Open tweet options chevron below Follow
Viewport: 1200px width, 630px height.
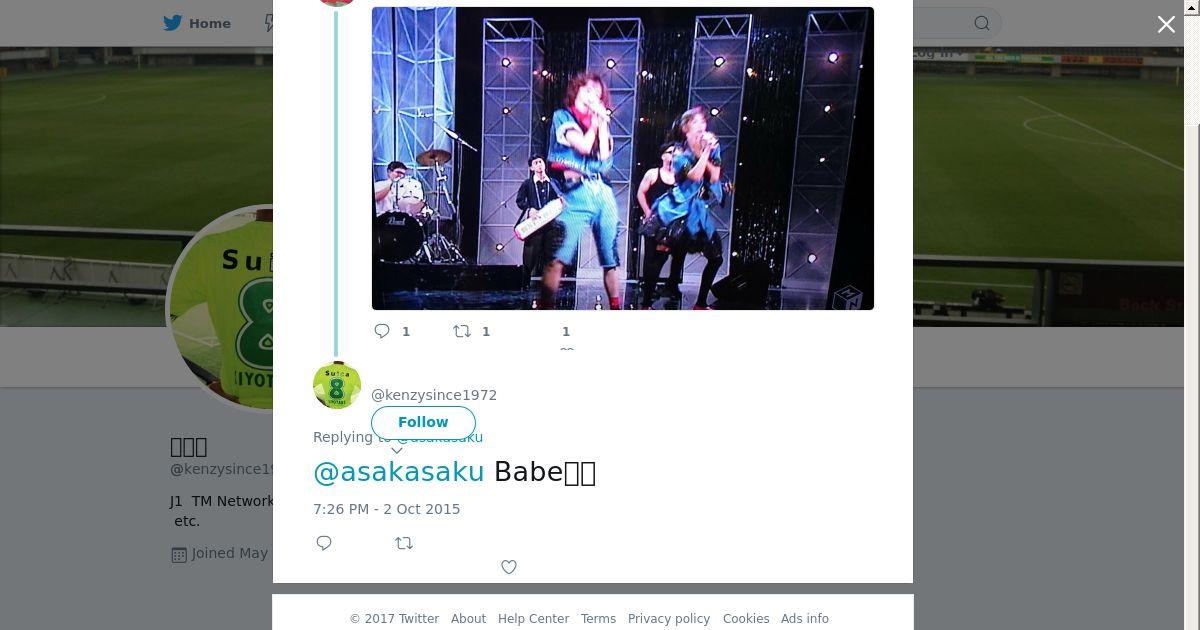[x=396, y=450]
